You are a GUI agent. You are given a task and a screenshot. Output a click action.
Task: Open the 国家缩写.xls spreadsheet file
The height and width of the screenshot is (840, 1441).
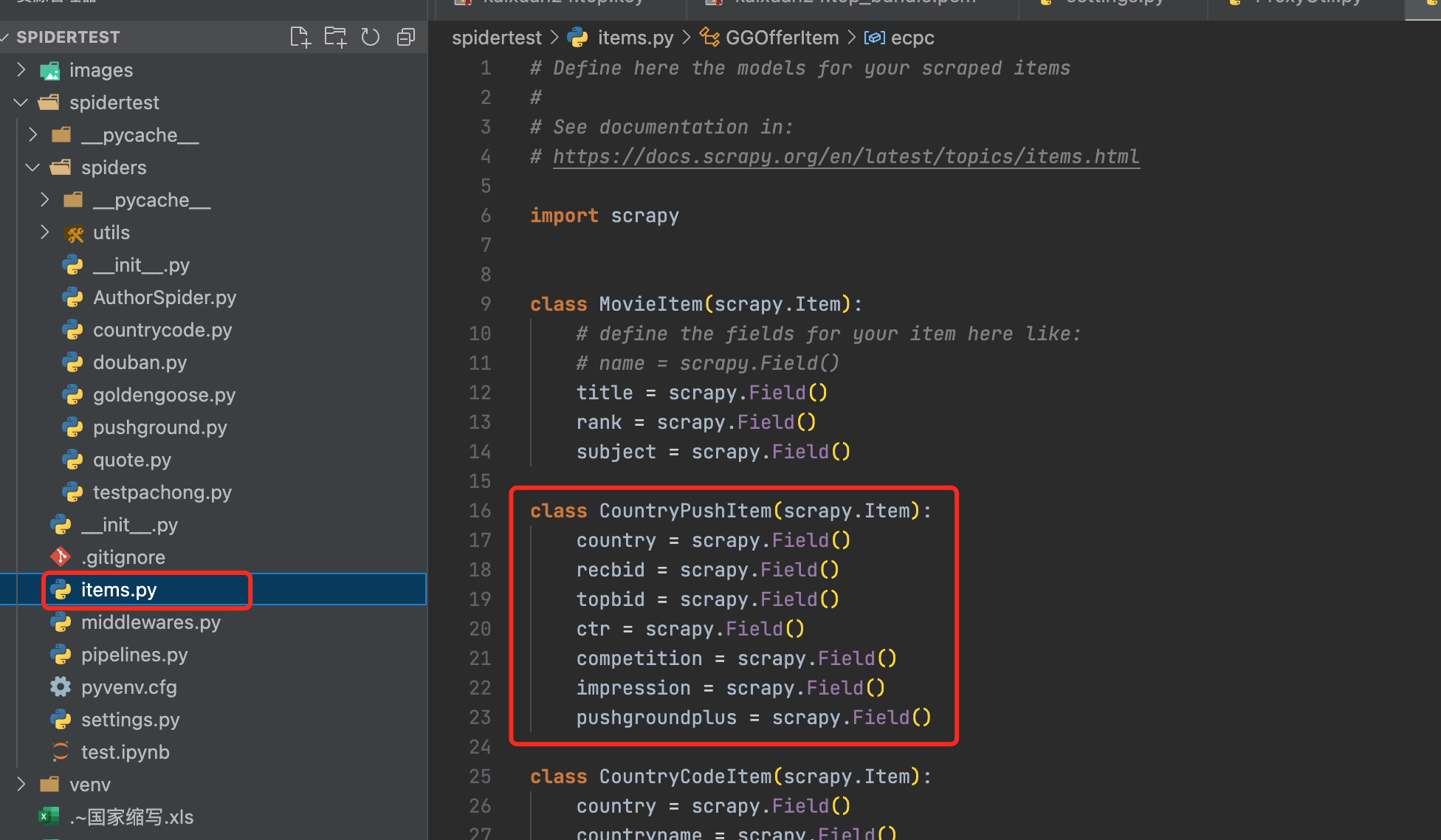(x=131, y=817)
